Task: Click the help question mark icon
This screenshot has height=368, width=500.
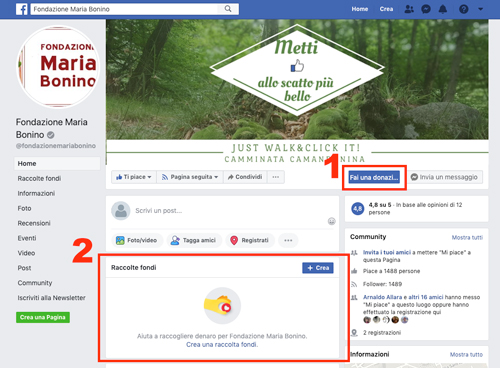Action: pos(464,9)
